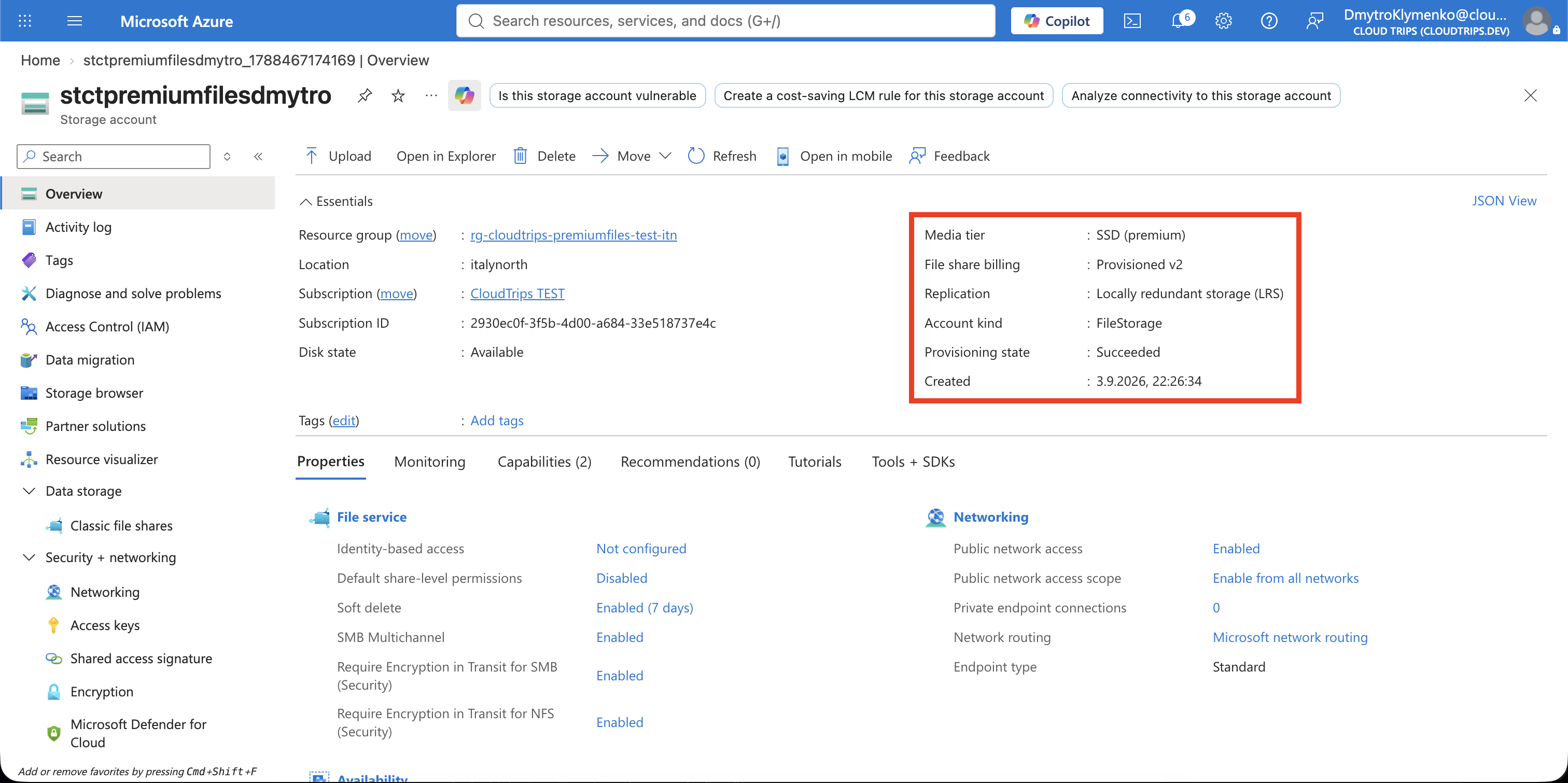This screenshot has width=1568, height=783.
Task: Switch to the Monitoring tab
Action: coord(430,462)
